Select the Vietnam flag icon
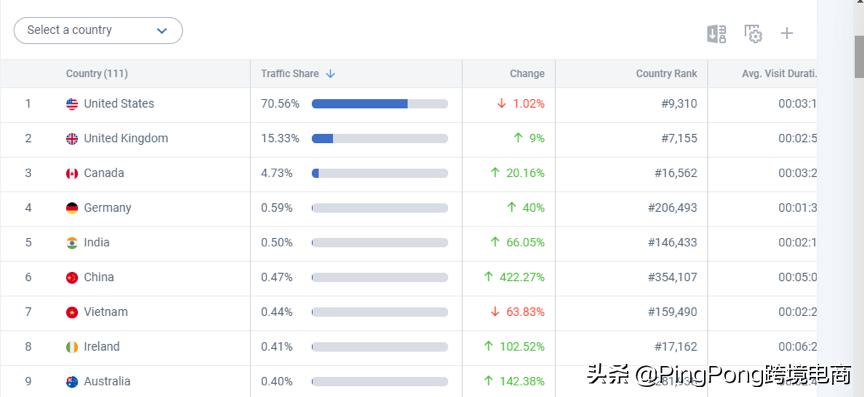864x397 pixels. click(x=72, y=312)
